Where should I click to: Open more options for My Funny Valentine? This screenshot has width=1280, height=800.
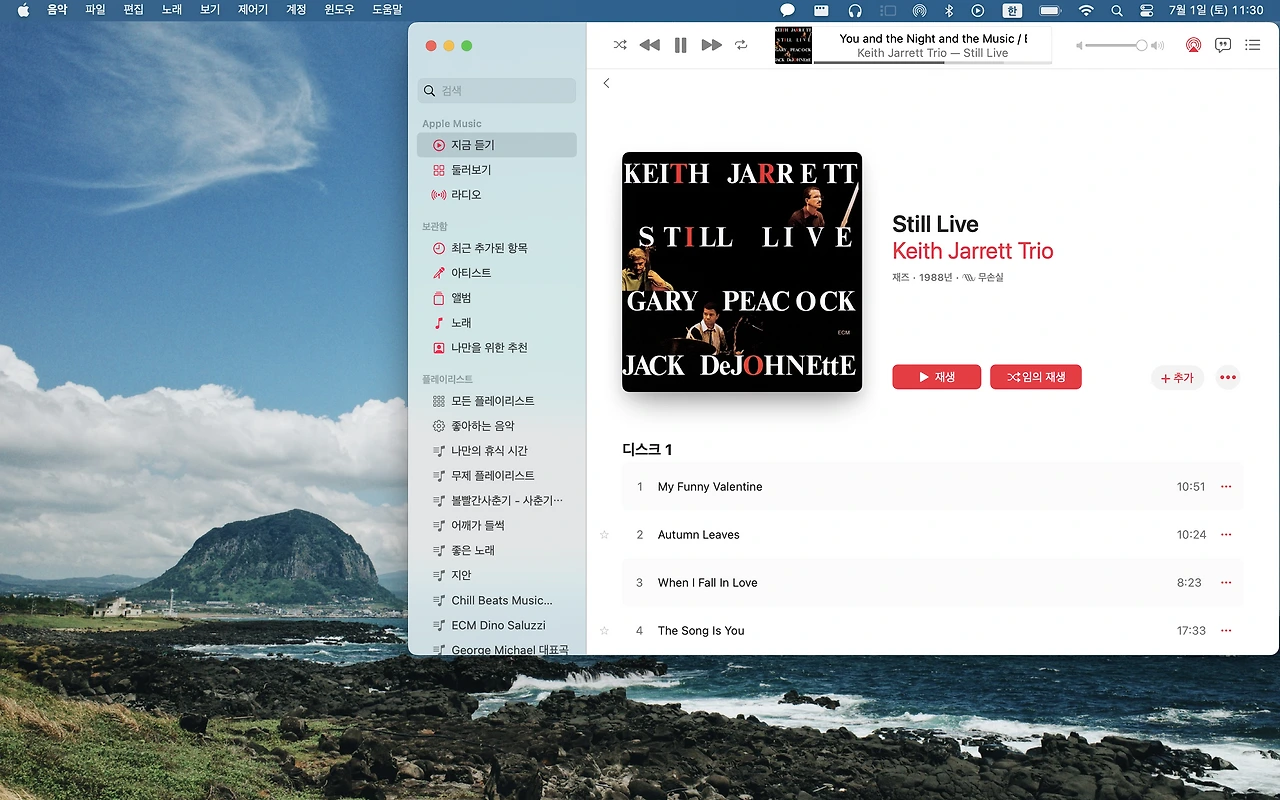point(1226,487)
